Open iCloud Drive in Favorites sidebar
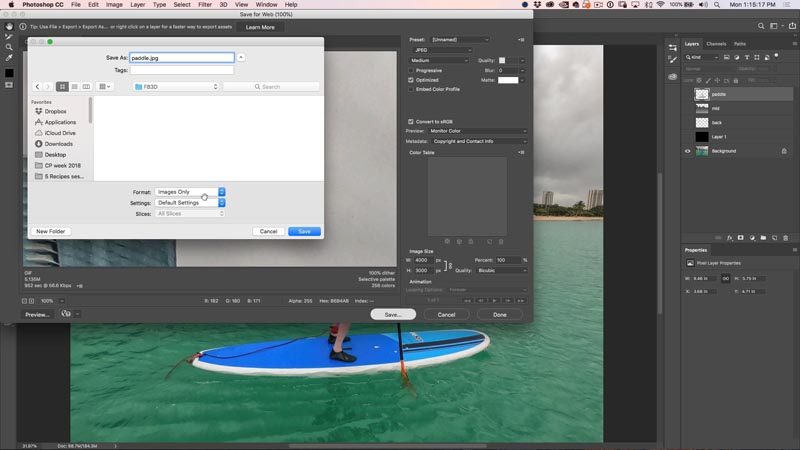The width and height of the screenshot is (800, 450). point(55,133)
